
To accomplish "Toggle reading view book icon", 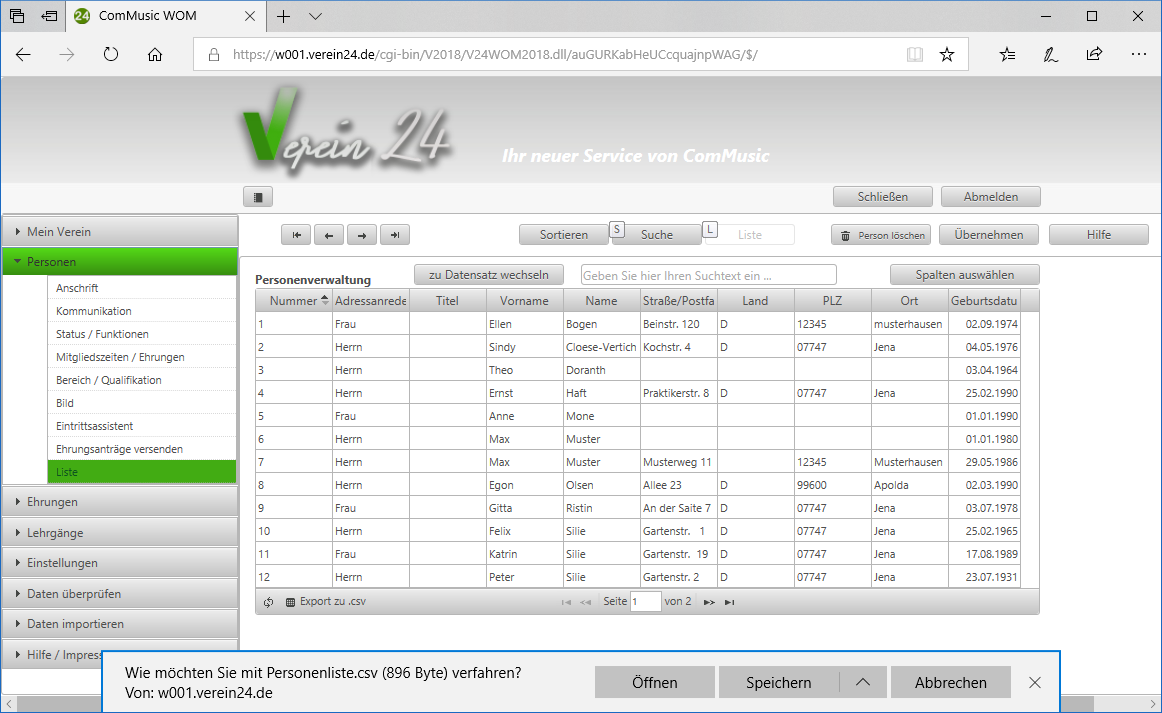I will (x=914, y=54).
